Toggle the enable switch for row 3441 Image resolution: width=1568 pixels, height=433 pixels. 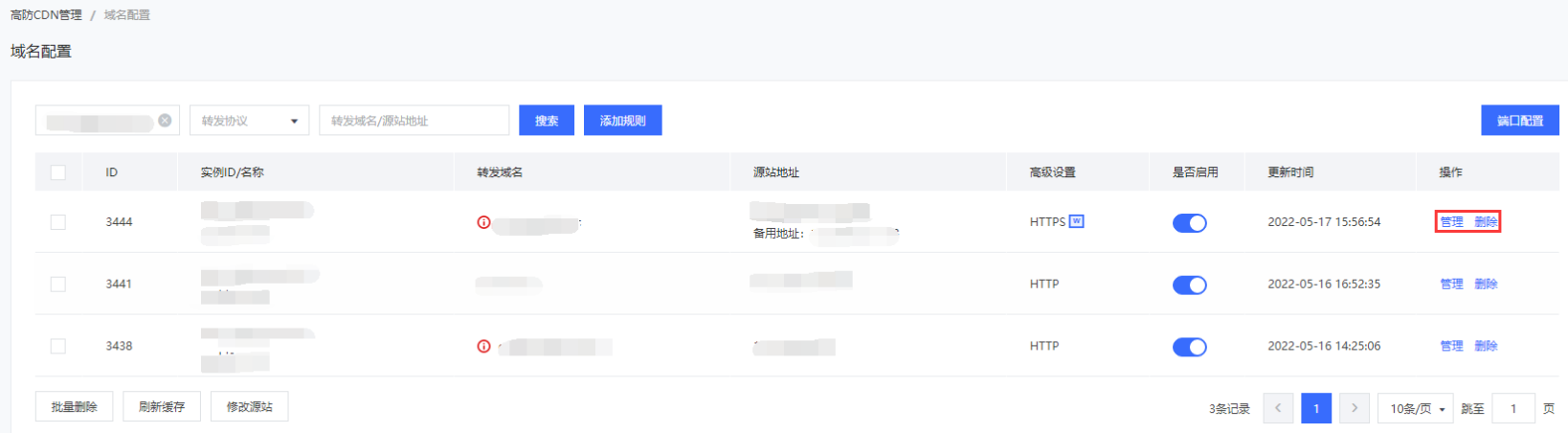pos(1190,285)
